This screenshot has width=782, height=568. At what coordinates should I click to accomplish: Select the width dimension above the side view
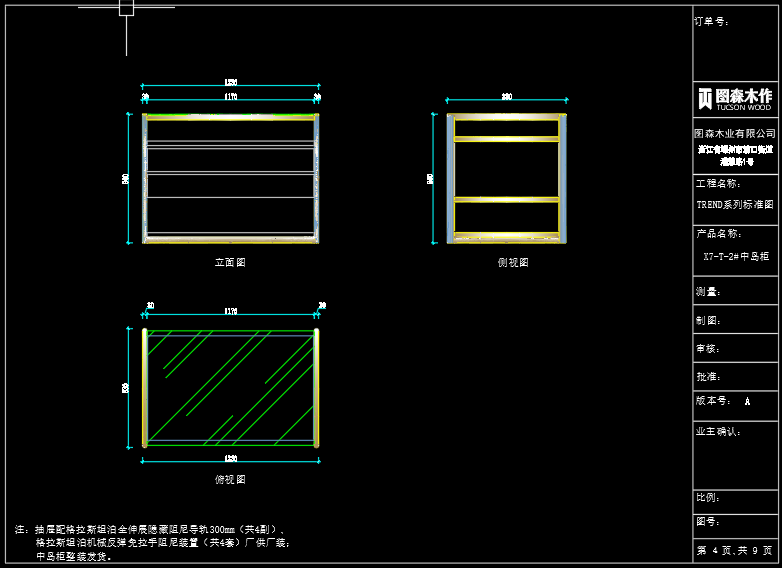pyautogui.click(x=507, y=96)
